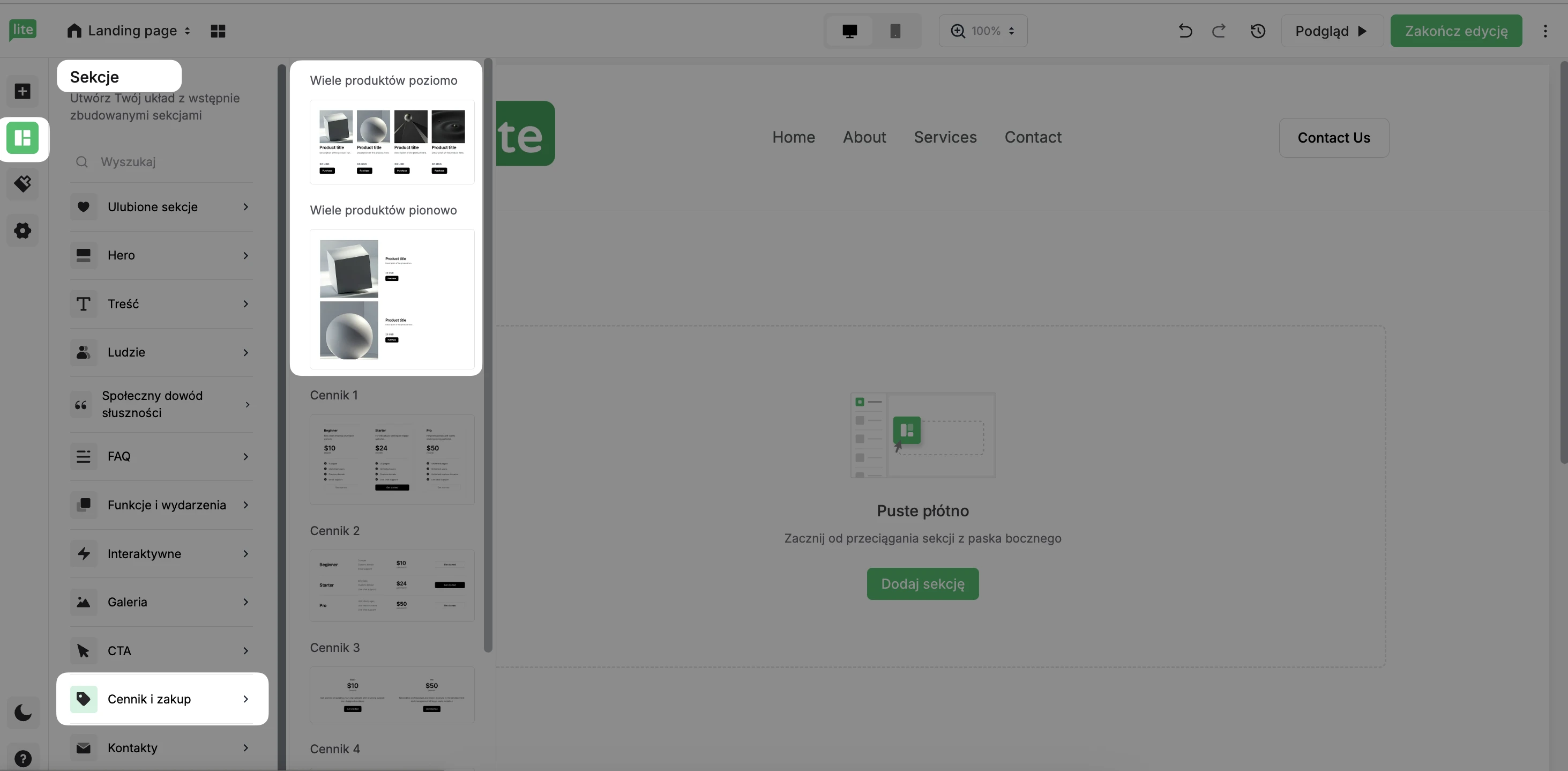Open the 100% zoom level dropdown
Viewport: 1568px width, 771px height.
(982, 31)
